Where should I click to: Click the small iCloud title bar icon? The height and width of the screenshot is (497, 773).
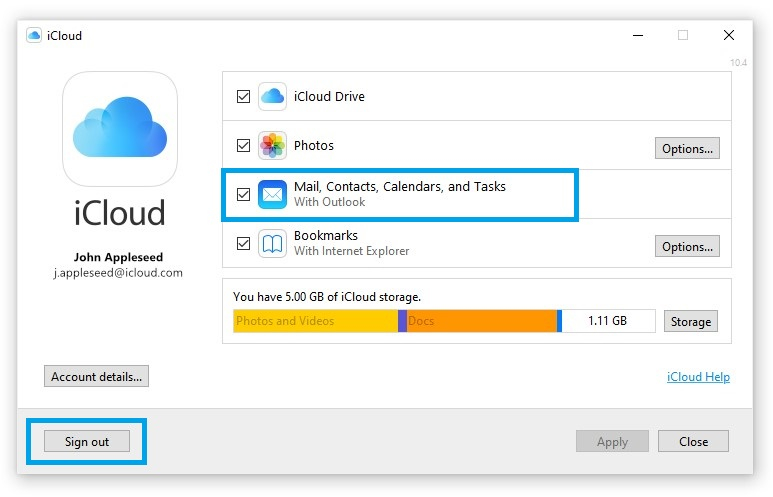click(34, 36)
